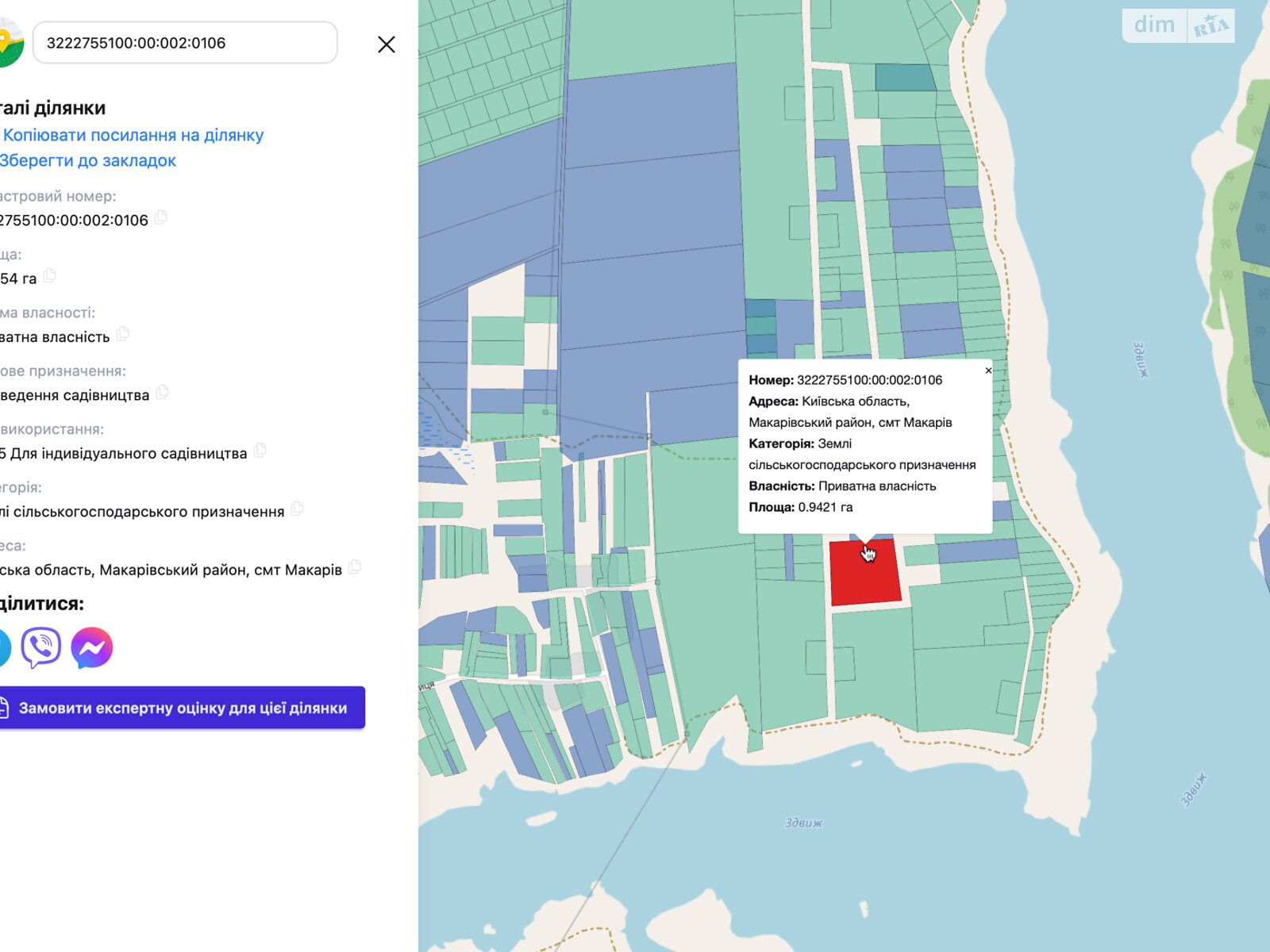
Task: Copy the land category text via icon
Action: pyautogui.click(x=298, y=509)
